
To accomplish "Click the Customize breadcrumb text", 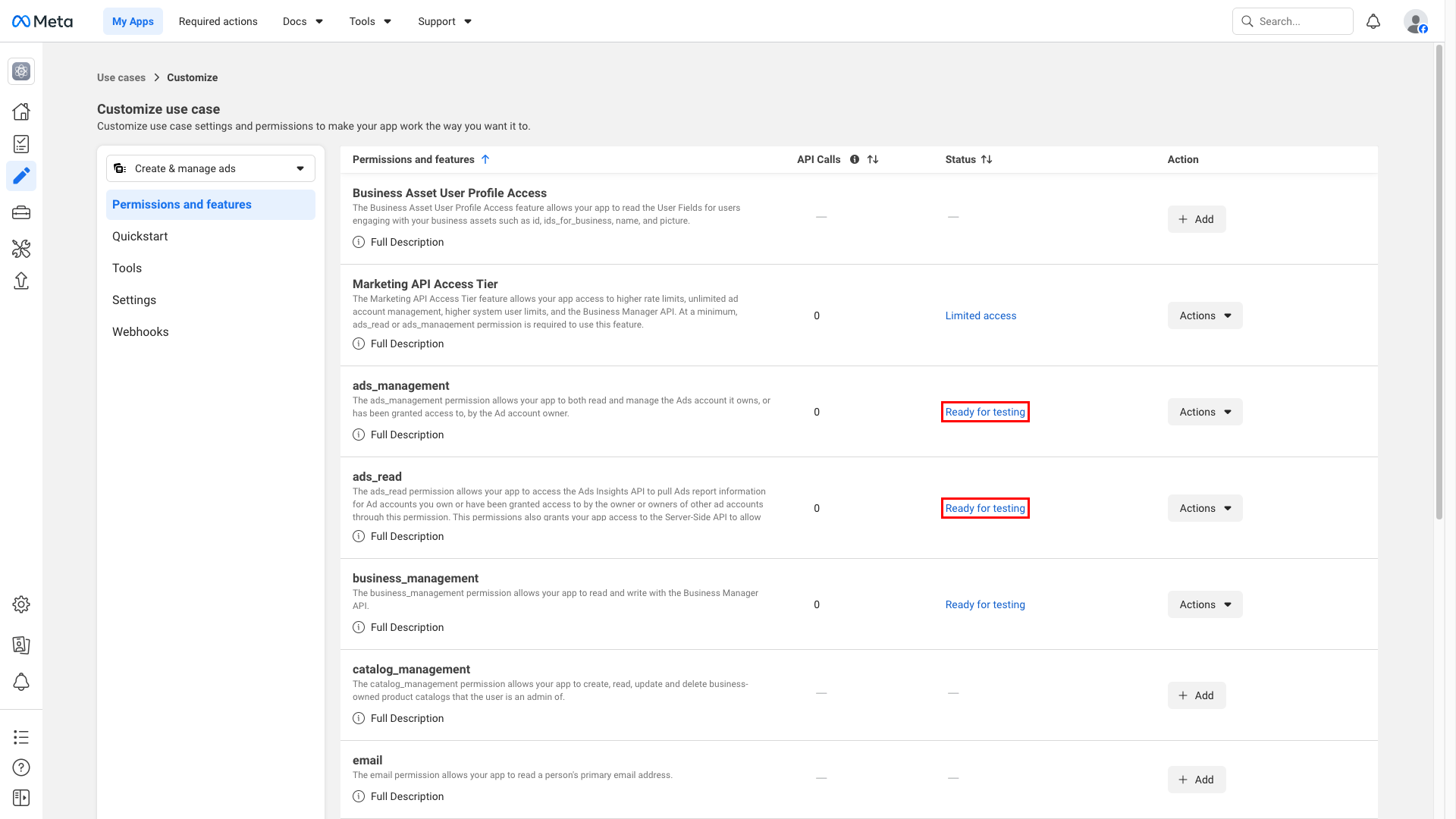I will 192,77.
